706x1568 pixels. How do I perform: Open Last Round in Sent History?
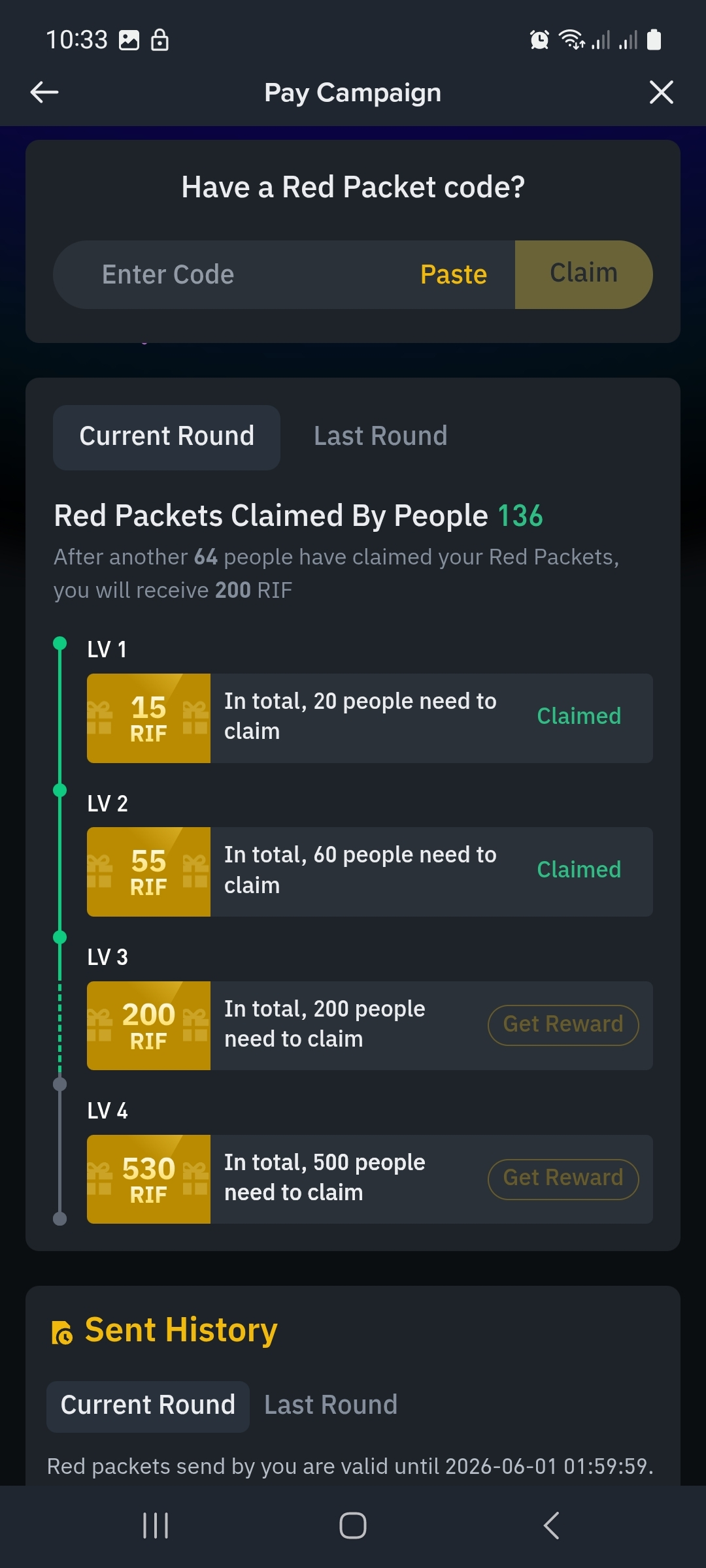pos(331,1405)
